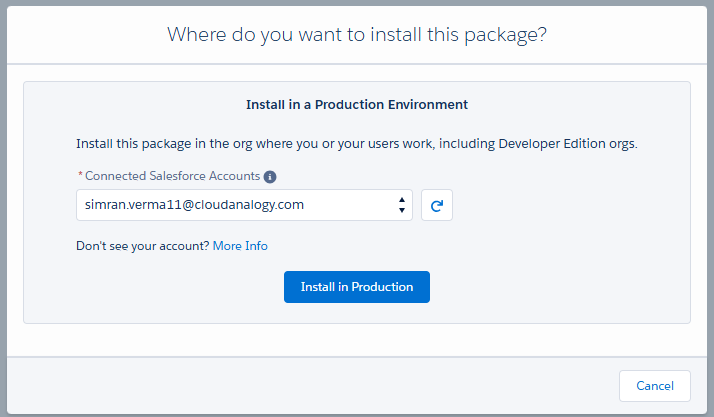Click the "Don't see your account?" text
The image size is (714, 417).
pos(142,246)
